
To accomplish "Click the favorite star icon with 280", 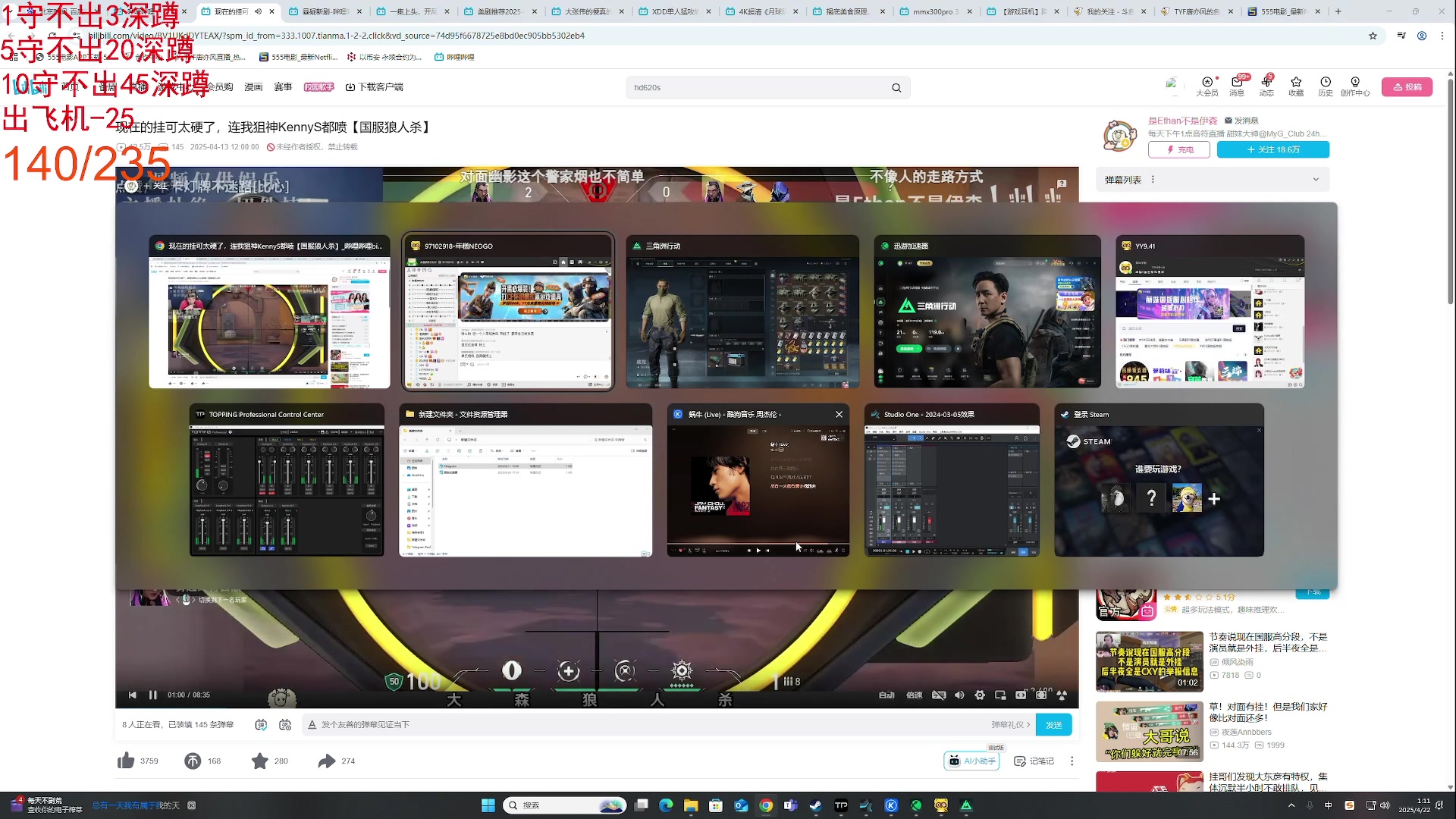I will pos(259,761).
